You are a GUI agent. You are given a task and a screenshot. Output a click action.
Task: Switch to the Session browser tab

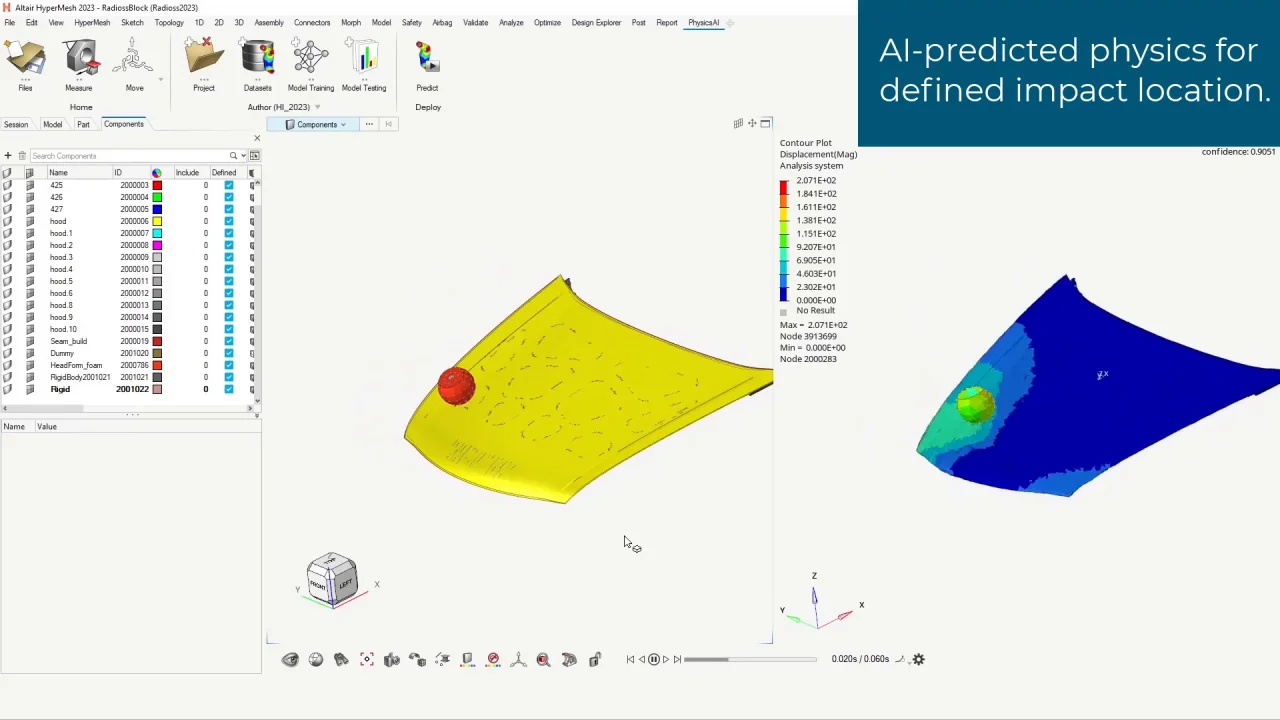tap(16, 124)
